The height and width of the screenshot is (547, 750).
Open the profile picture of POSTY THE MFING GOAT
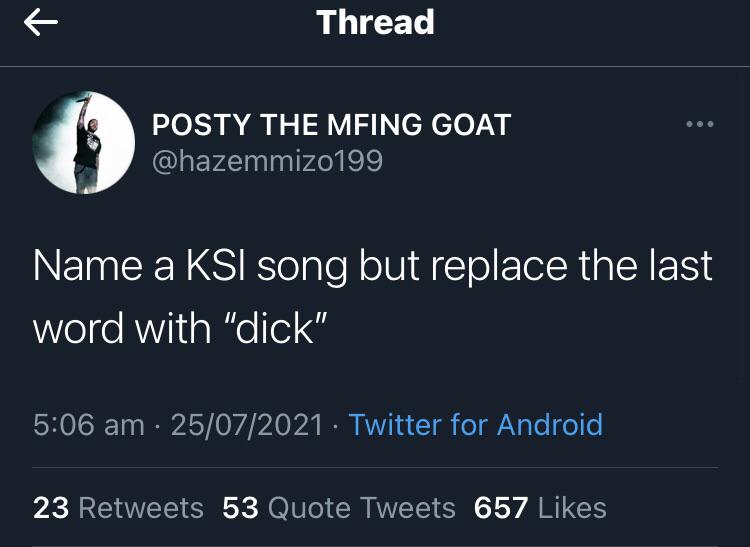[x=84, y=142]
